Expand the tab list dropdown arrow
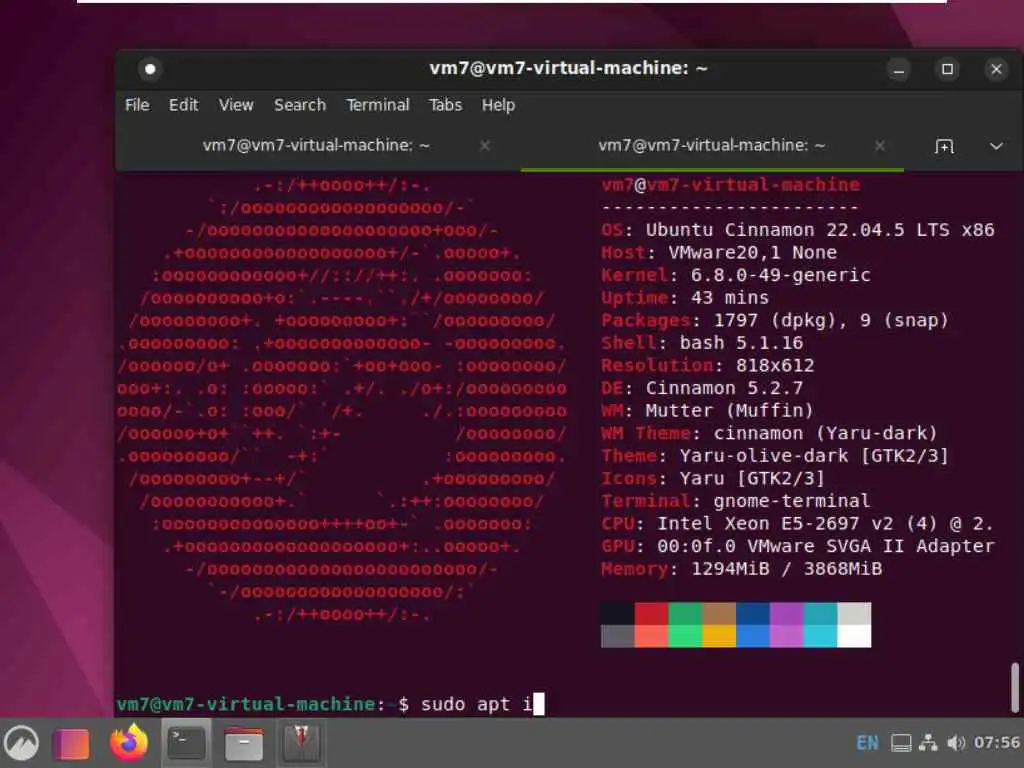1024x768 pixels. (996, 146)
